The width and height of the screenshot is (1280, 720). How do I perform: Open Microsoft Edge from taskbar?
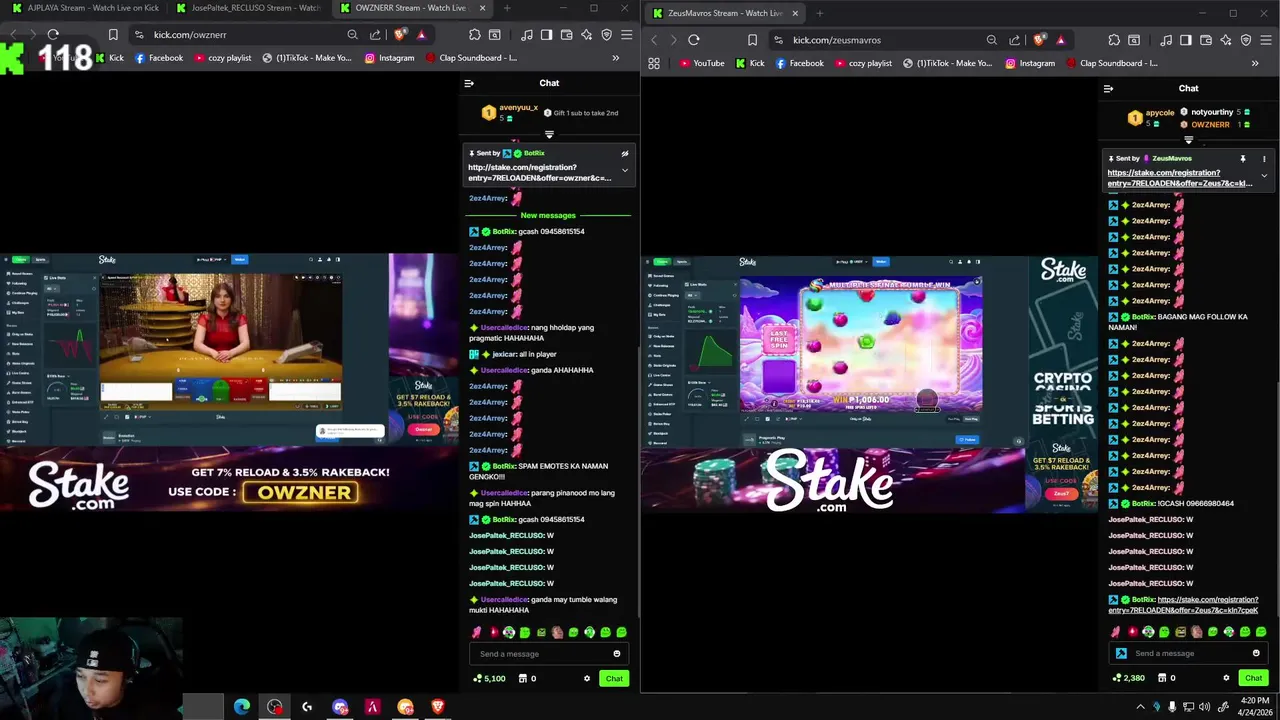click(x=242, y=707)
